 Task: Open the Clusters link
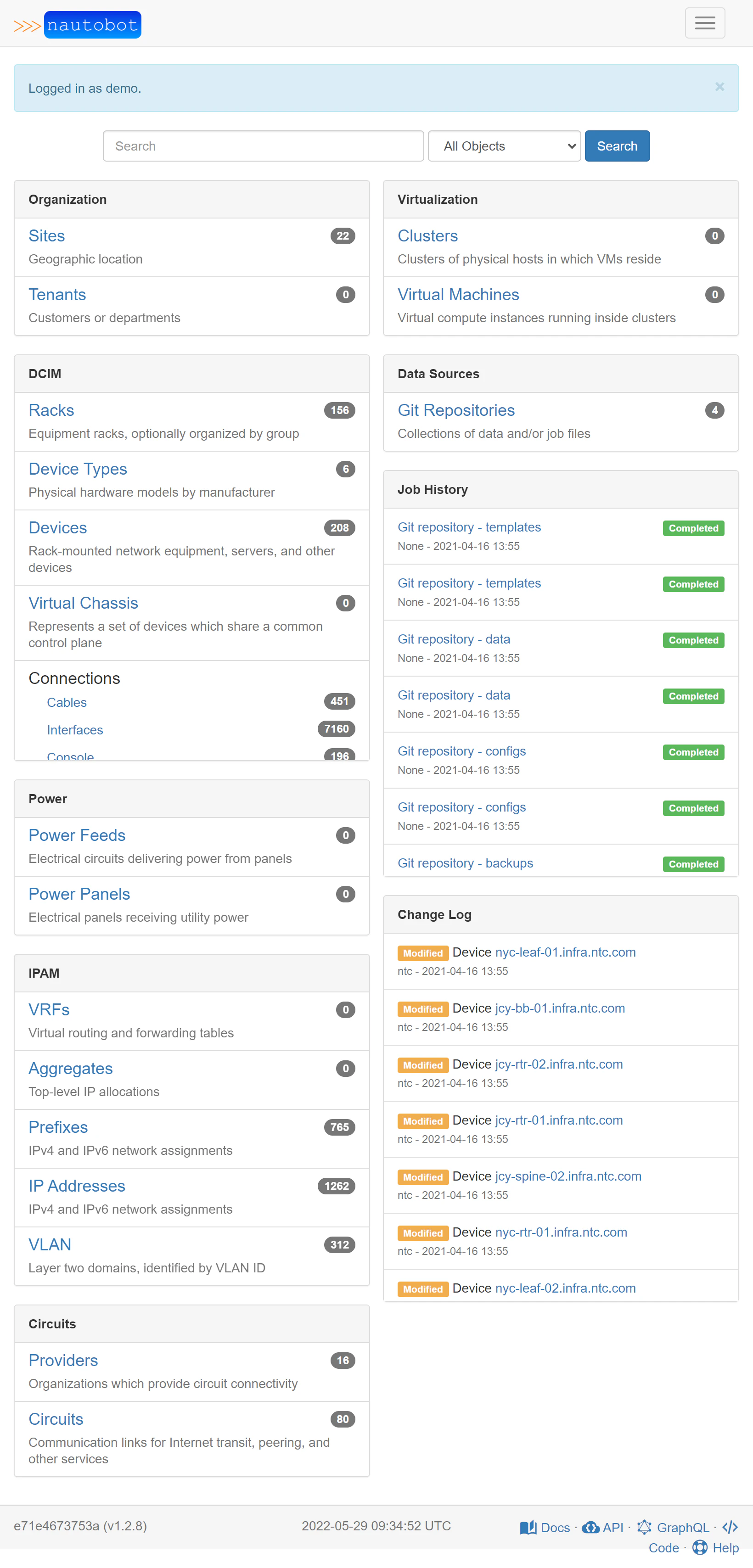[427, 236]
